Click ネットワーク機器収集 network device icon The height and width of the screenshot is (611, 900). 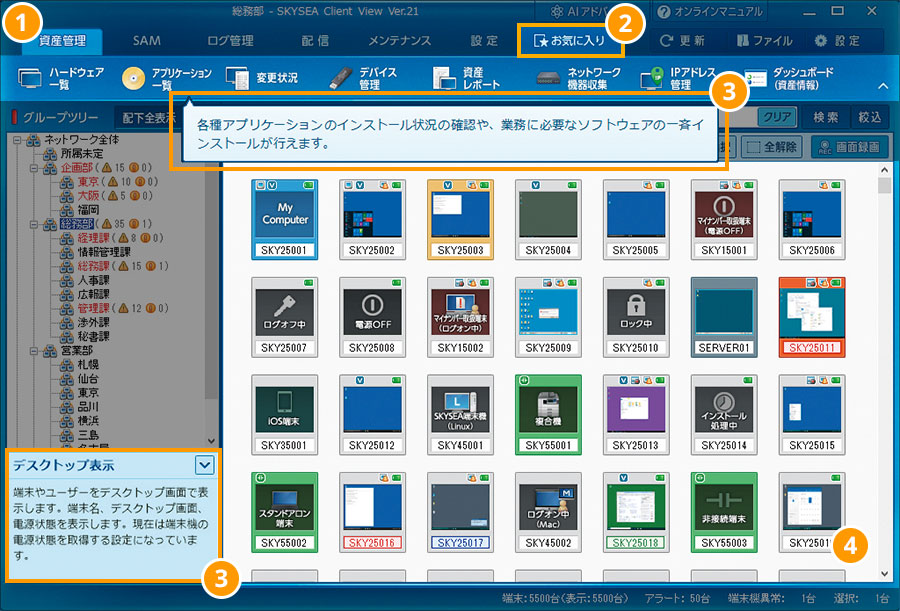click(547, 78)
